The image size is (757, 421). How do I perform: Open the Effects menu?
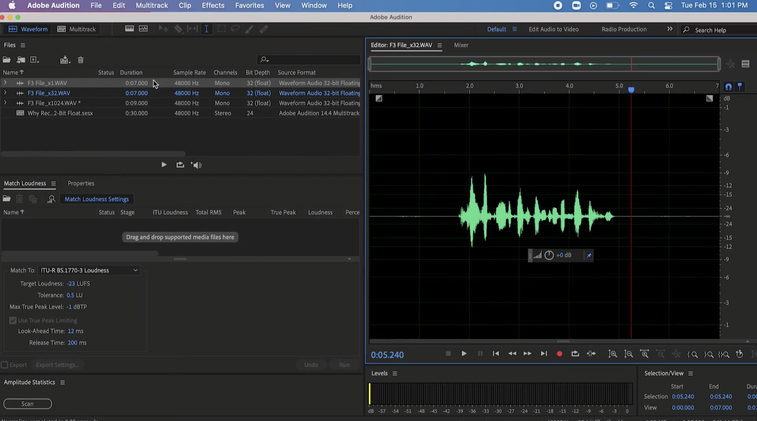[x=213, y=5]
